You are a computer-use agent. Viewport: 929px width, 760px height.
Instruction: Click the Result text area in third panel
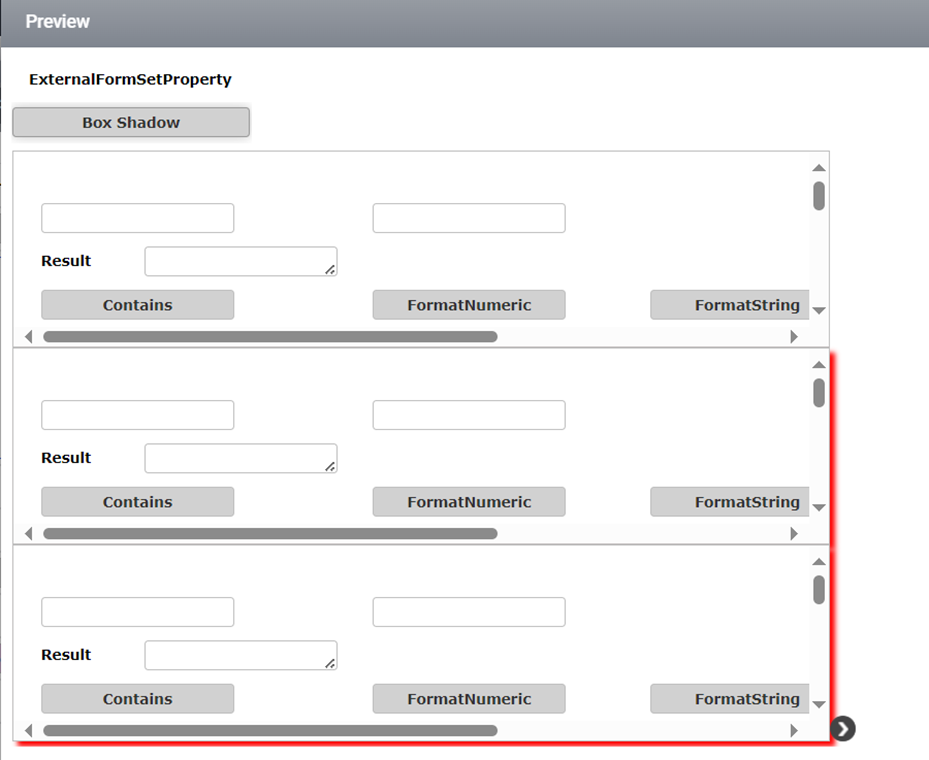pyautogui.click(x=241, y=655)
